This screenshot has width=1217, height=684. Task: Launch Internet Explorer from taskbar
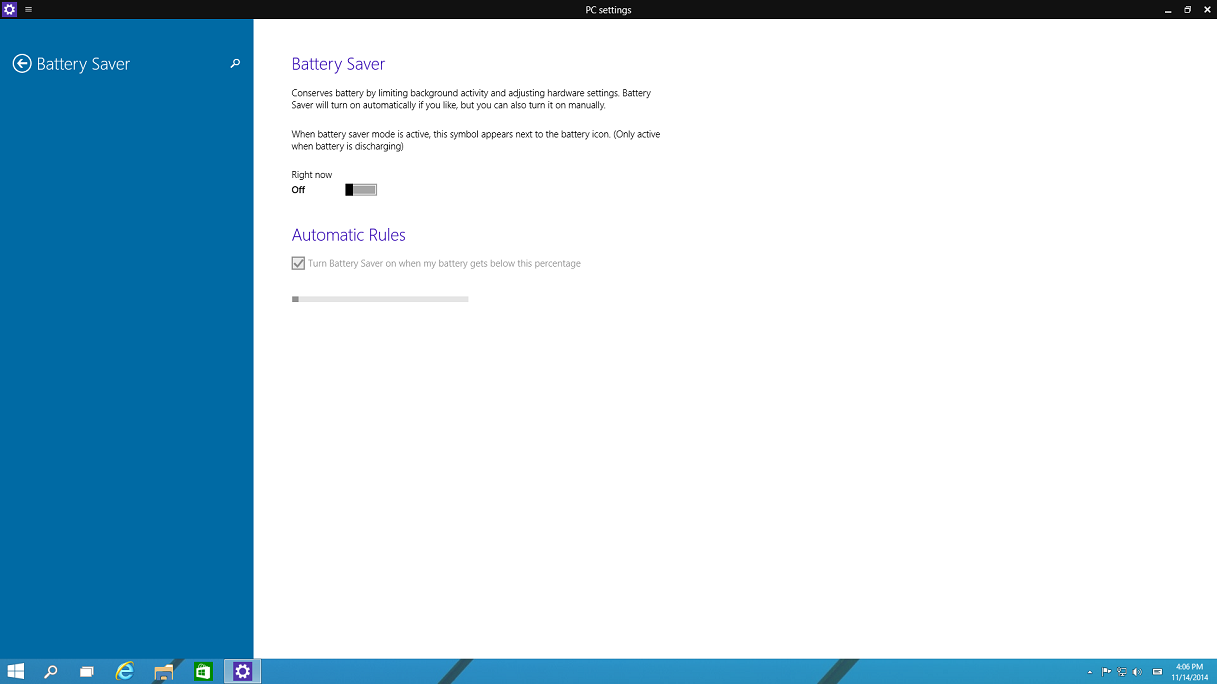coord(125,672)
